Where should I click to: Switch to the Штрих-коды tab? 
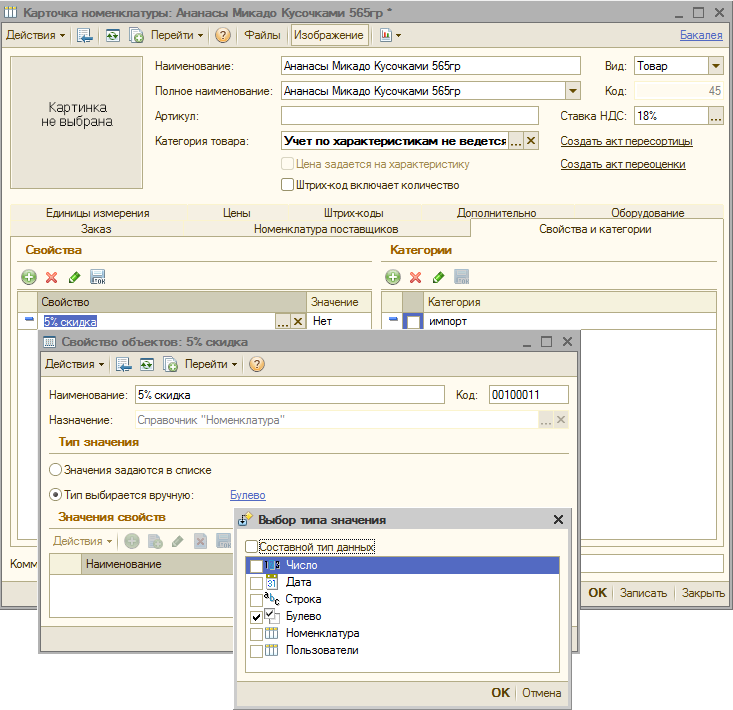pyautogui.click(x=353, y=213)
